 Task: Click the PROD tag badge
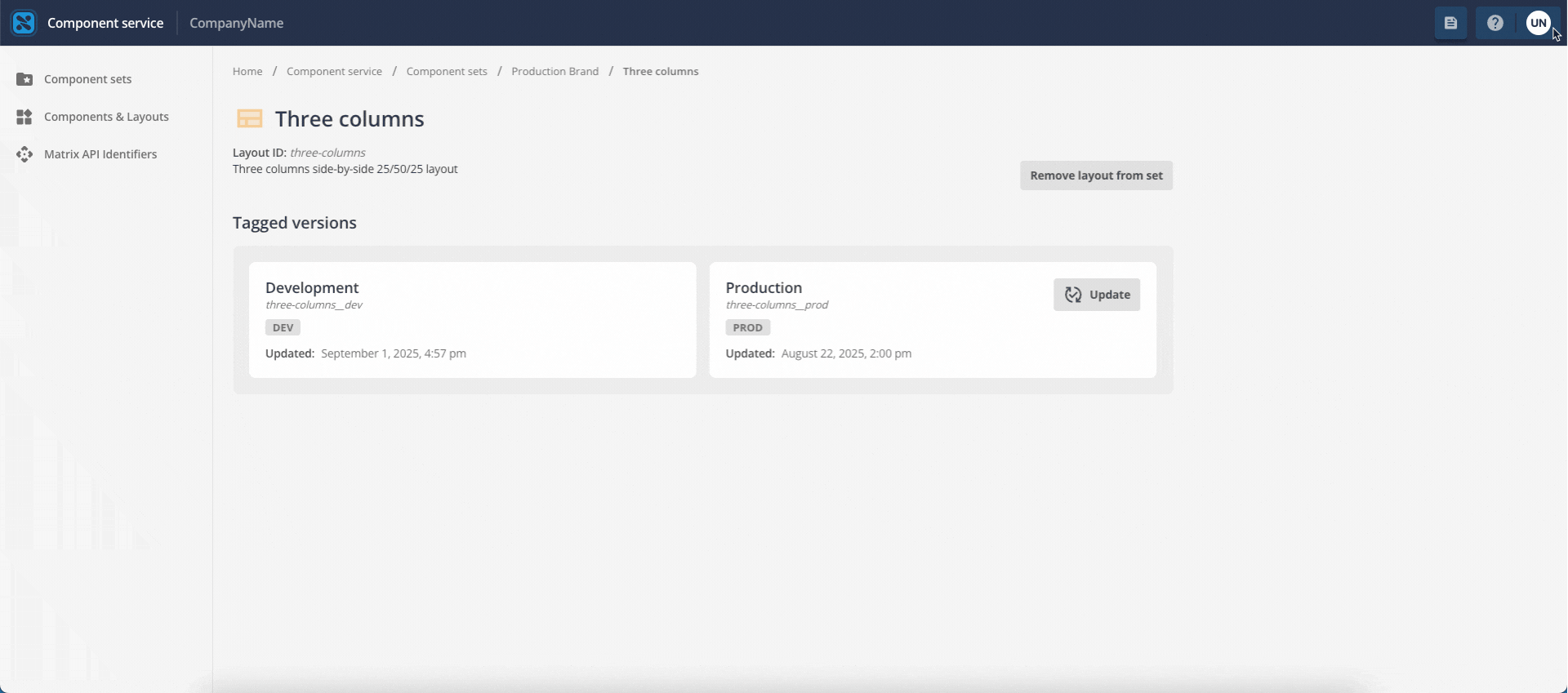[747, 327]
